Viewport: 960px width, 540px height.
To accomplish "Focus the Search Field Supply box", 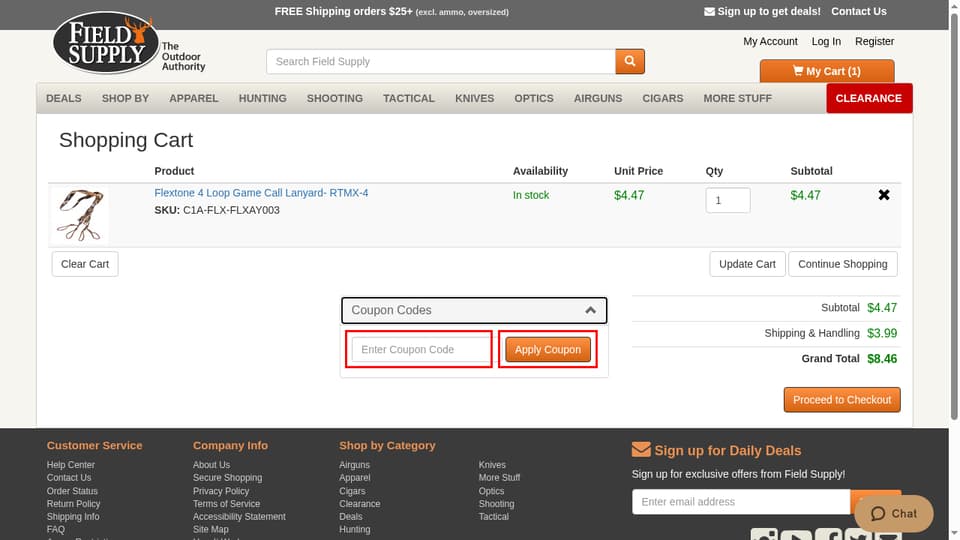I will click(441, 61).
